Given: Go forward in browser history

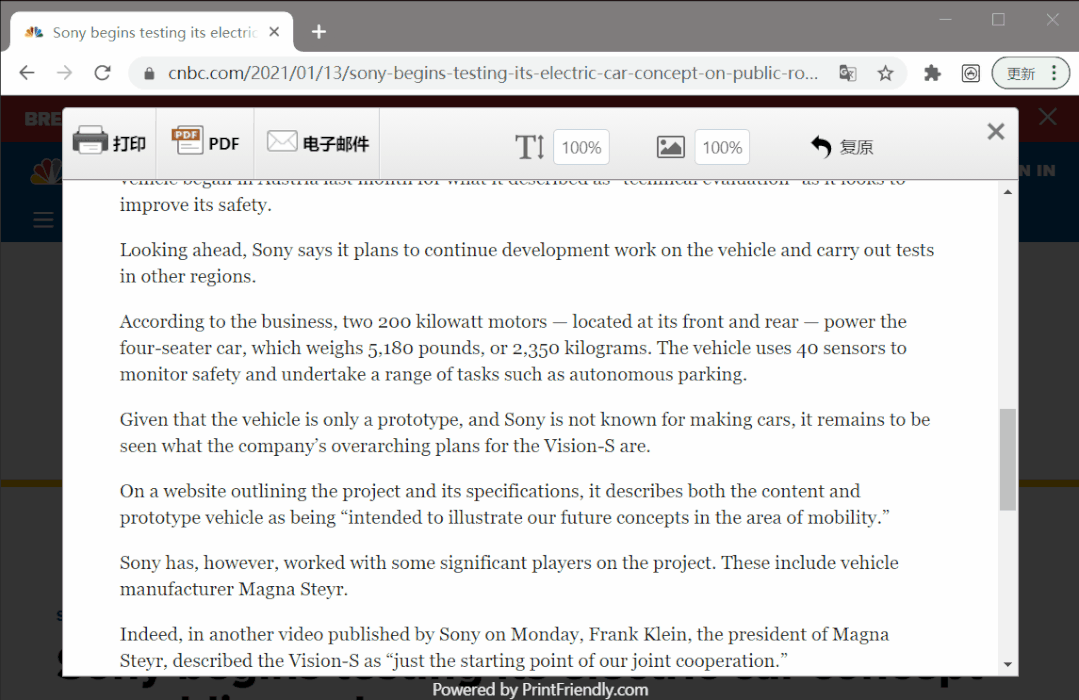Looking at the screenshot, I should (65, 73).
